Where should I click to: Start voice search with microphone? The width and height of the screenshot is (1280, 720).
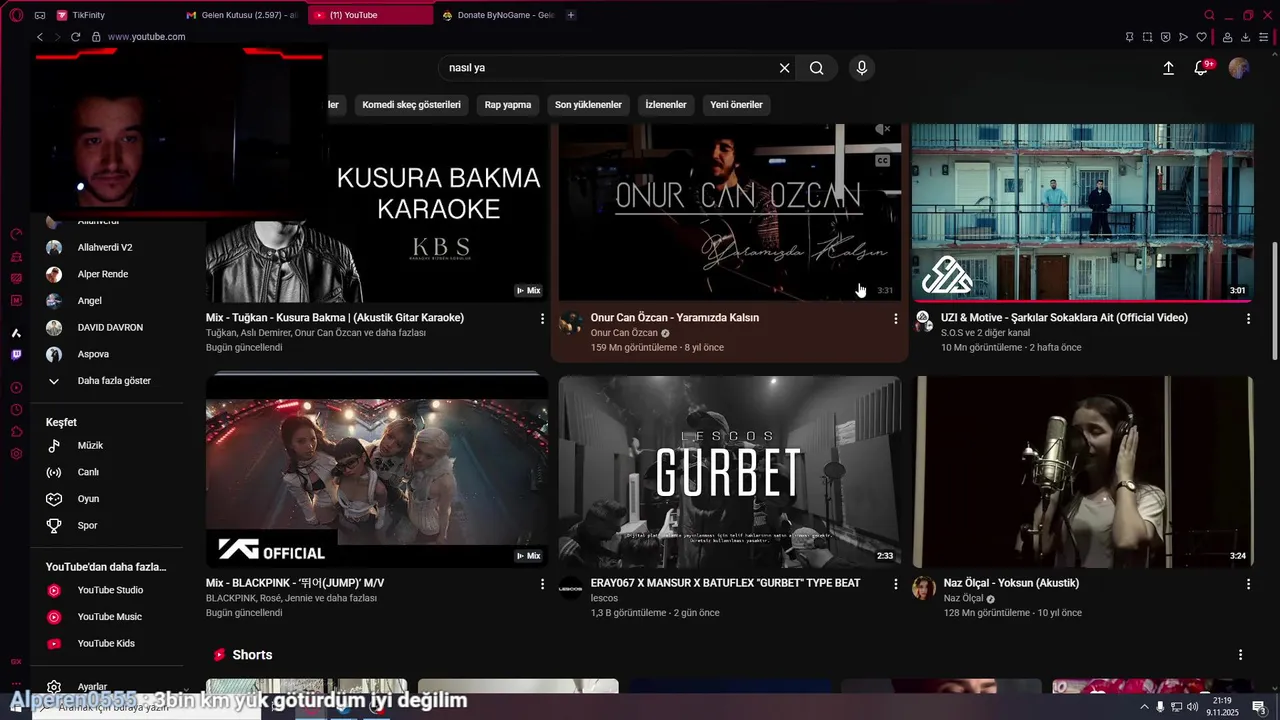(x=862, y=68)
